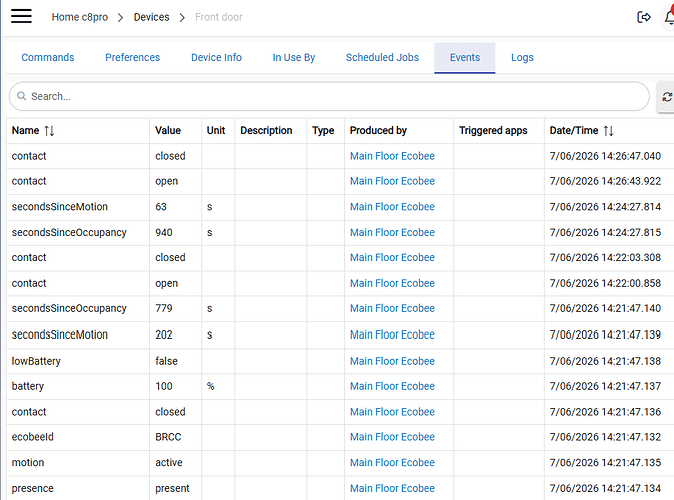Viewport: 674px width, 500px height.
Task: Open the In Use By tab
Action: point(294,58)
